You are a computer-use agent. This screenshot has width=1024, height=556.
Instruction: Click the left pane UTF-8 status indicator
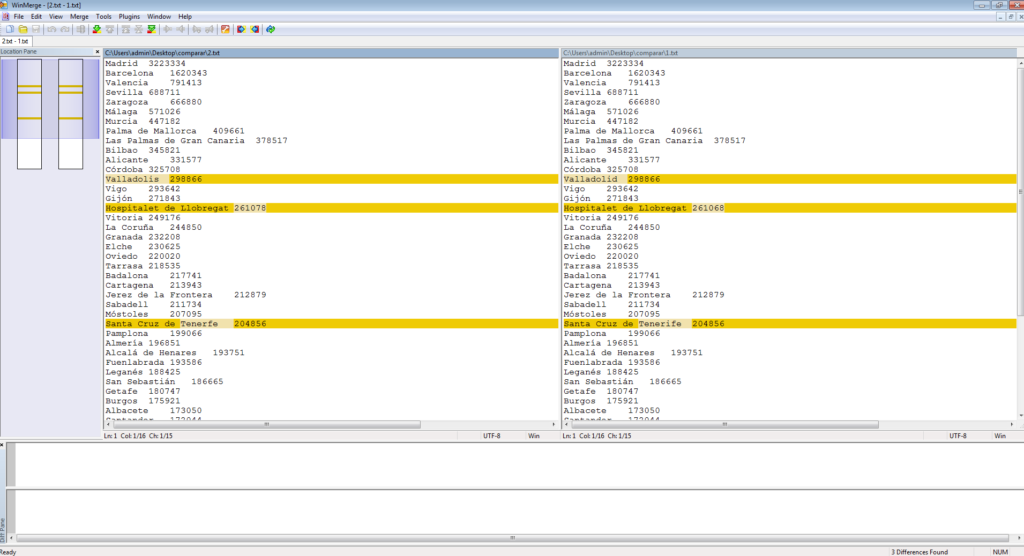tap(491, 436)
